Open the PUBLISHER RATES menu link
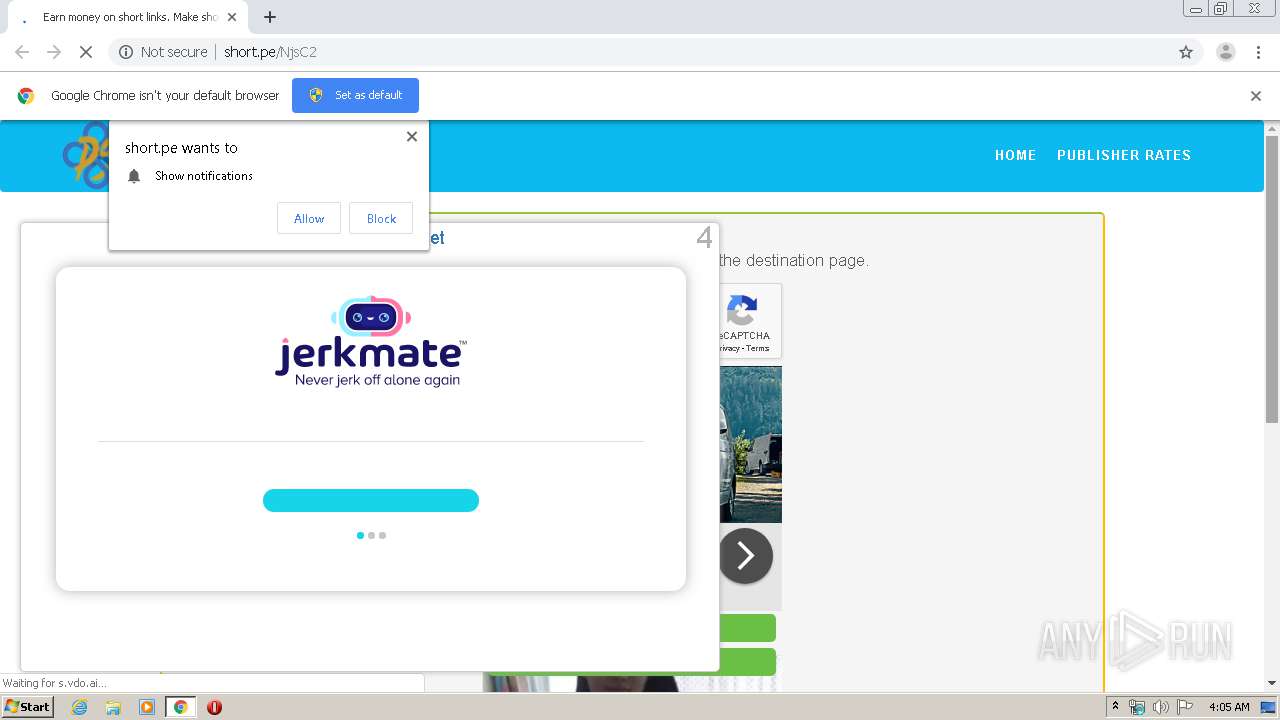Viewport: 1280px width, 720px height. [x=1123, y=155]
